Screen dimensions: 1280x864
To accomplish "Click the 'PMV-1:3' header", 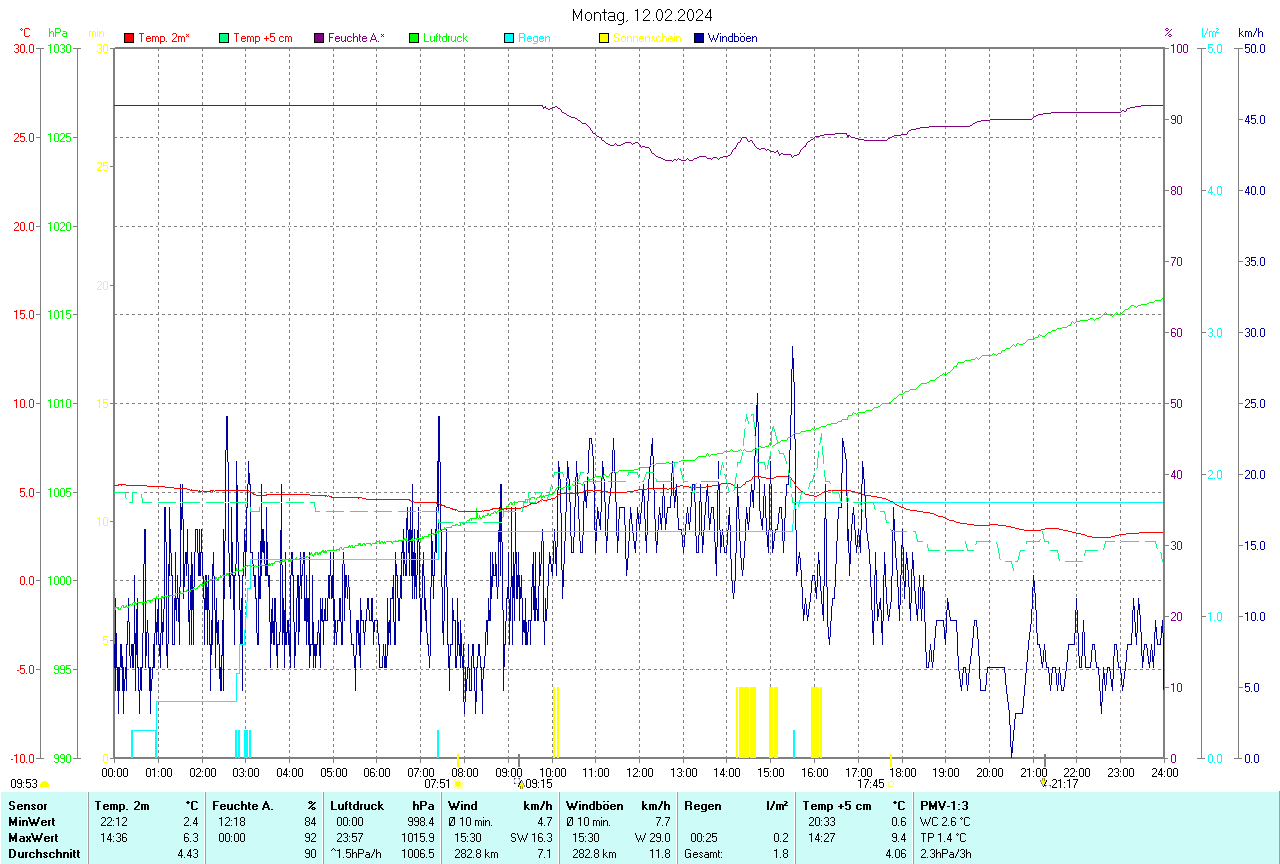I will [x=945, y=806].
